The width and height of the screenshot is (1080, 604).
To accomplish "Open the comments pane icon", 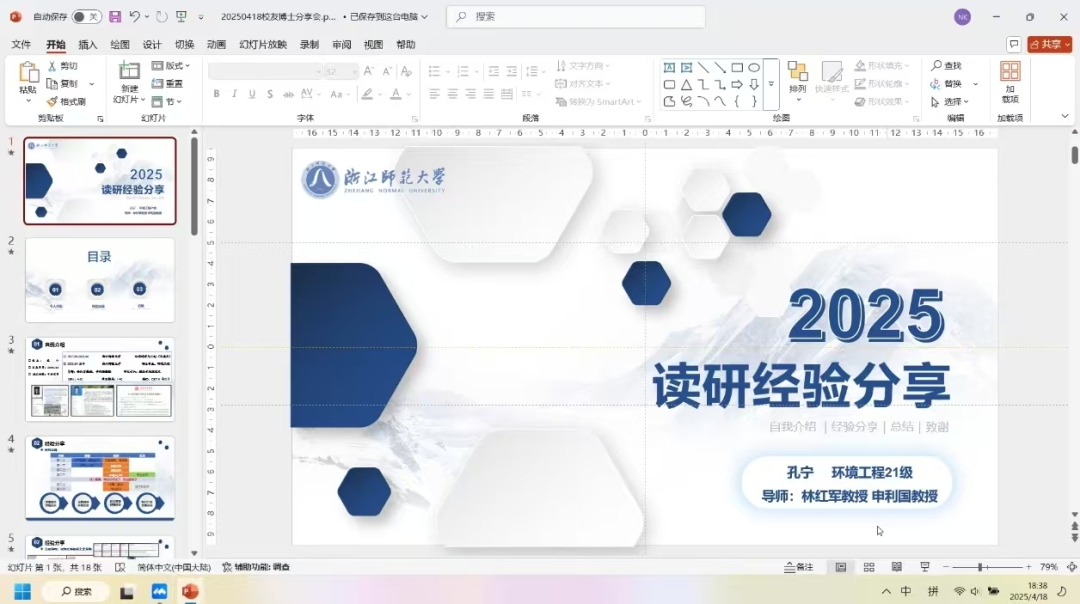I will point(1014,44).
